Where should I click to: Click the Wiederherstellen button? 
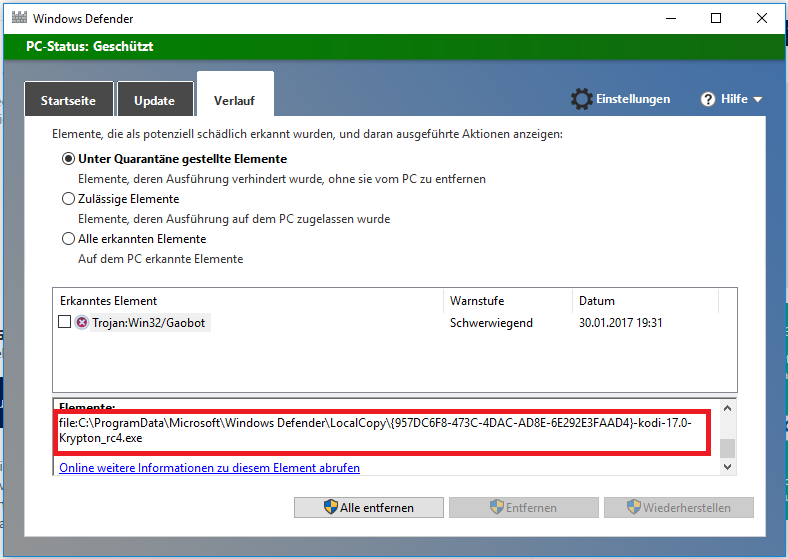pos(678,508)
